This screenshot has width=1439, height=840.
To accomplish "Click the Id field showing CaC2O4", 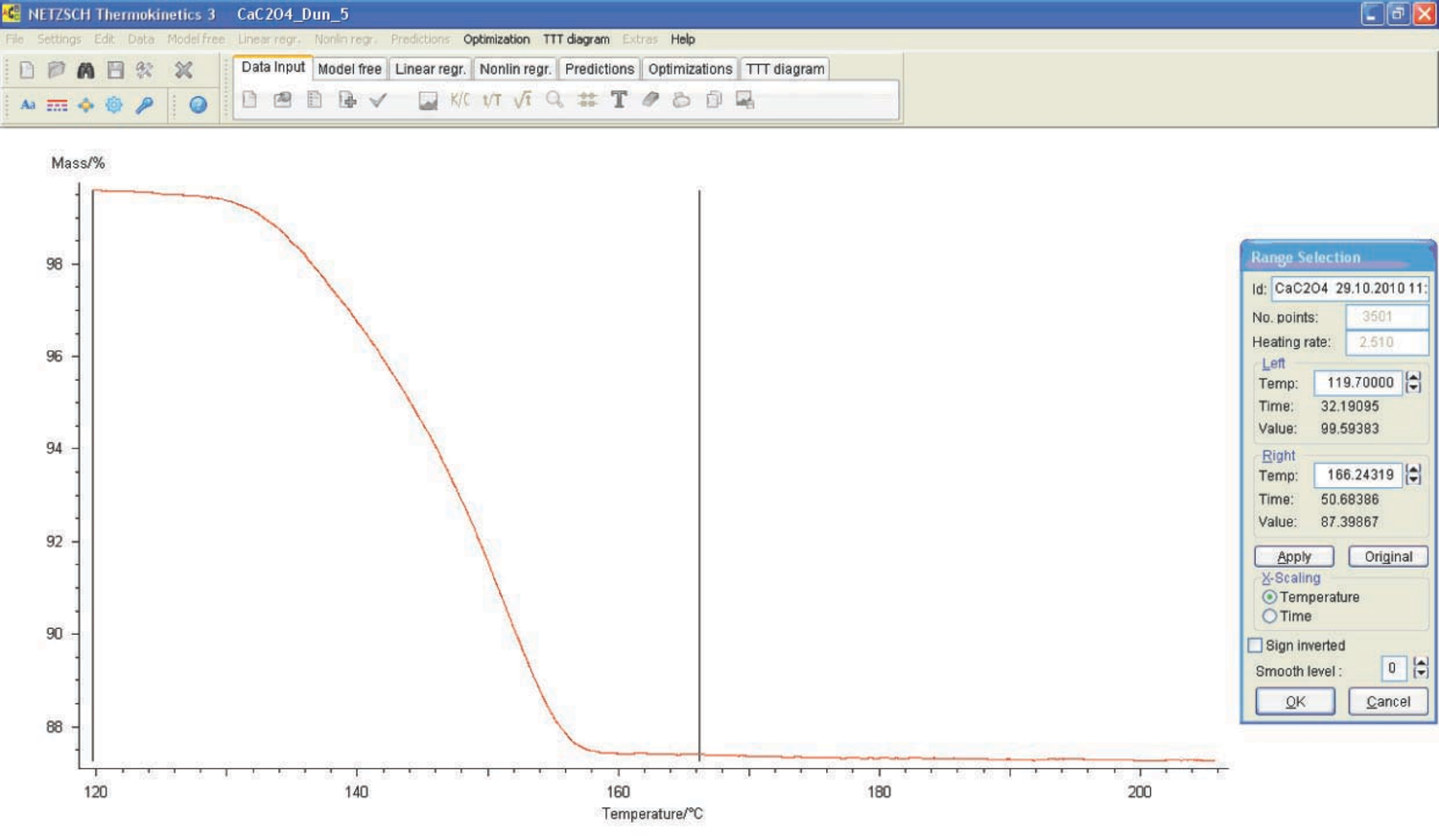I will pos(1350,289).
